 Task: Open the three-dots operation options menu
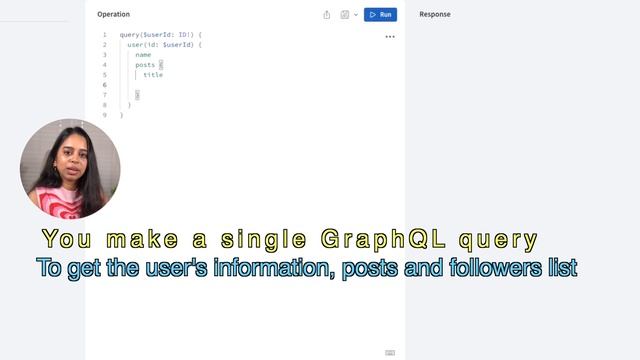(x=390, y=37)
